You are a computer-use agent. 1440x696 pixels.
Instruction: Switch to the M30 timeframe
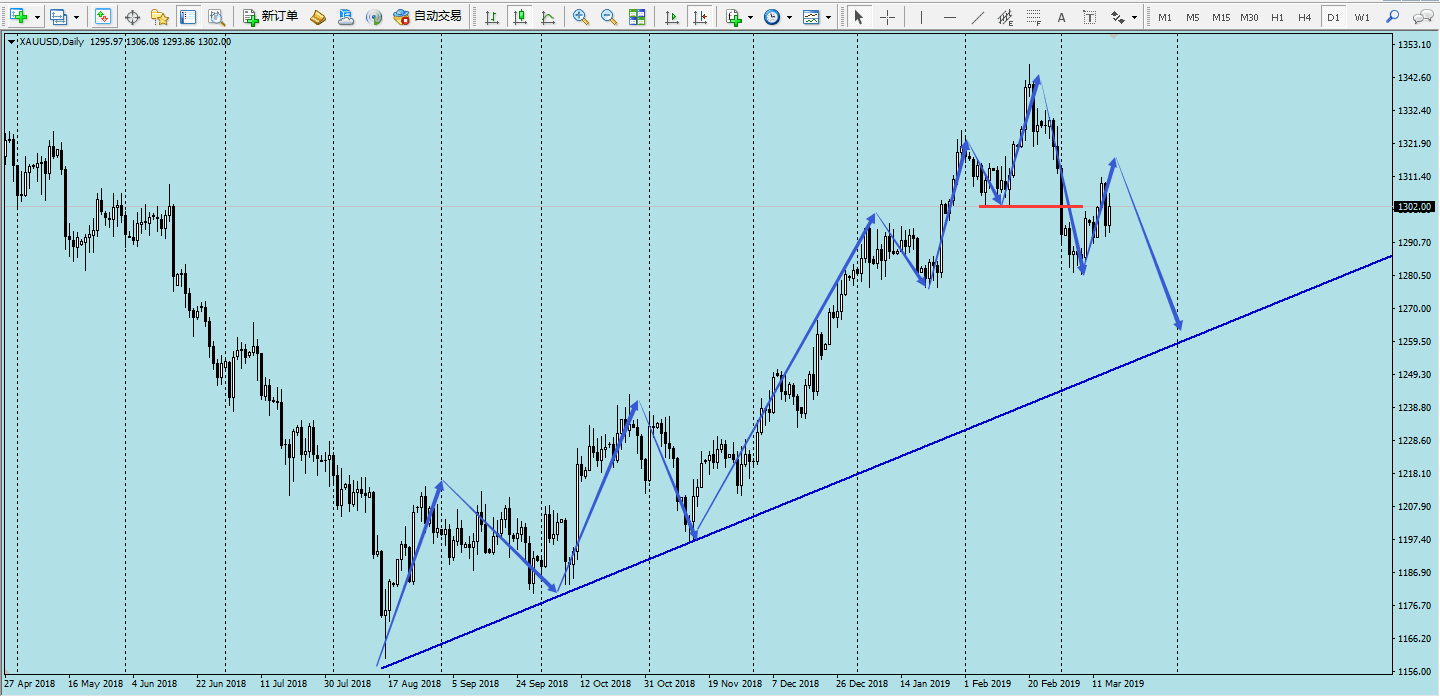(x=1249, y=17)
